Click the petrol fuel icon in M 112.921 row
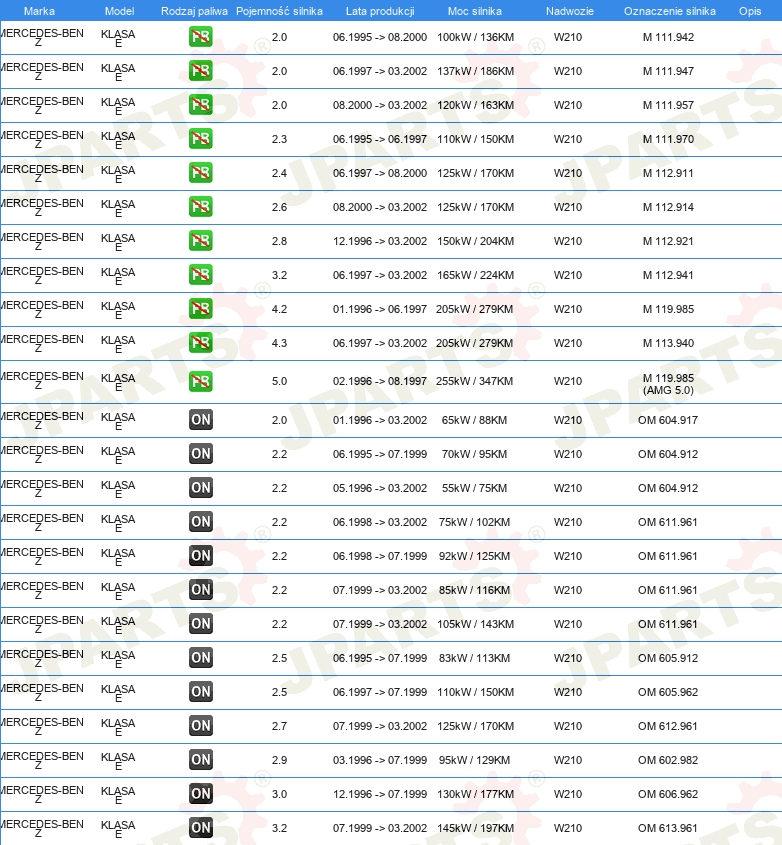 [x=200, y=240]
